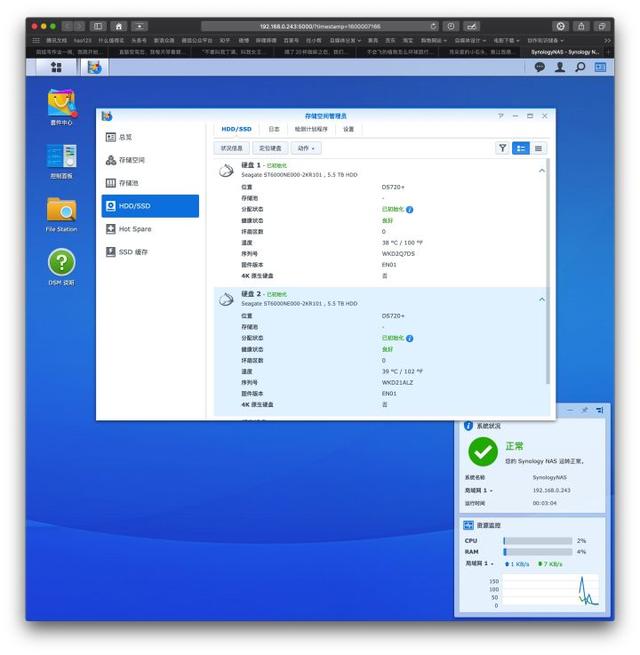Select SSD Cache in the sidebar
The image size is (640, 655).
tap(150, 252)
